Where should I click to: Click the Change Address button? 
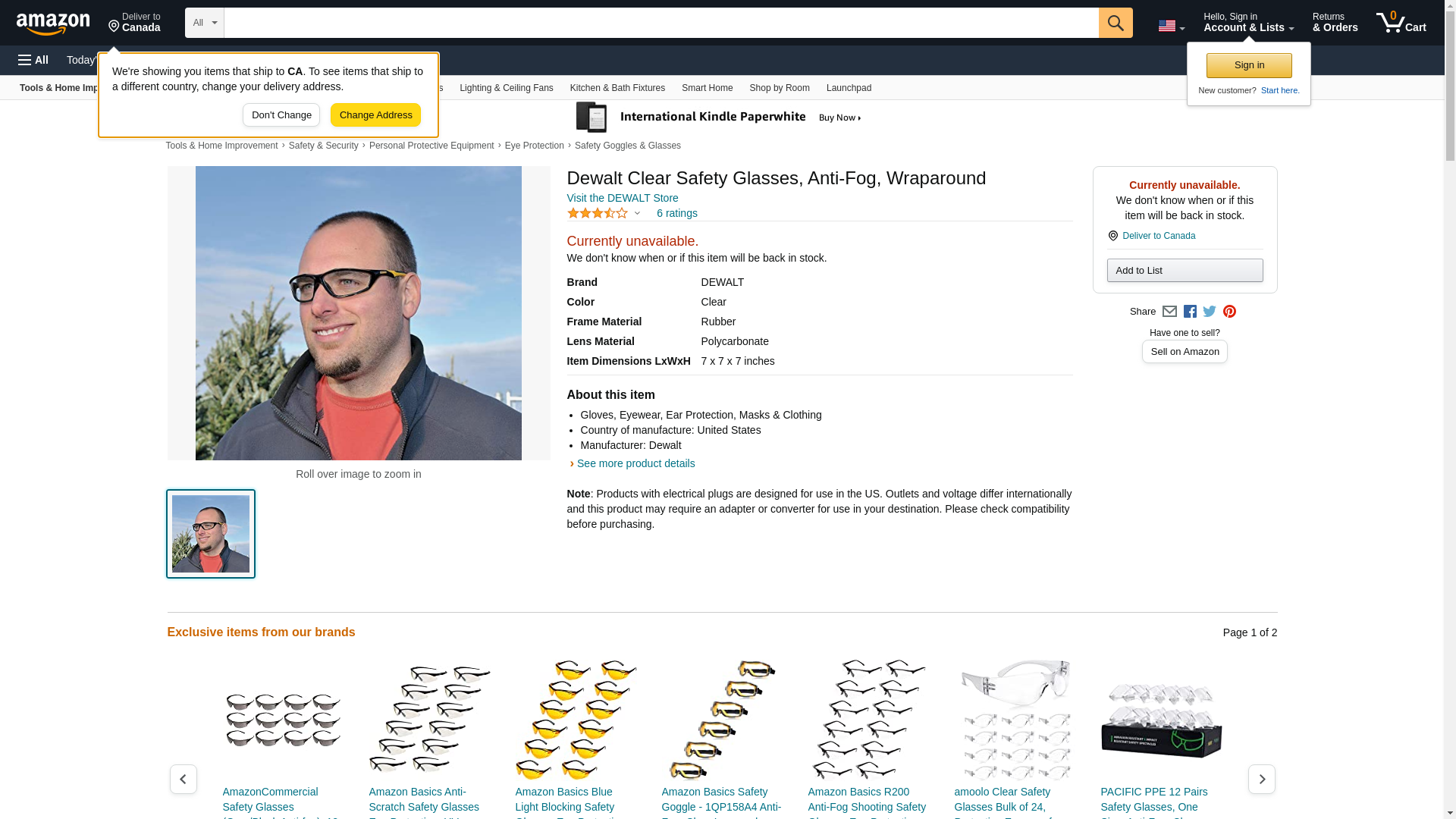pyautogui.click(x=375, y=115)
